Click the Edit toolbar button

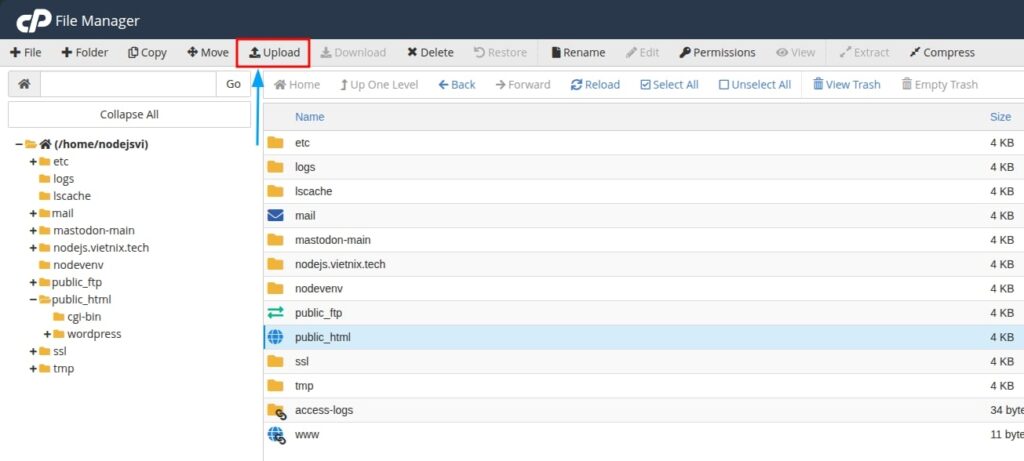point(643,53)
